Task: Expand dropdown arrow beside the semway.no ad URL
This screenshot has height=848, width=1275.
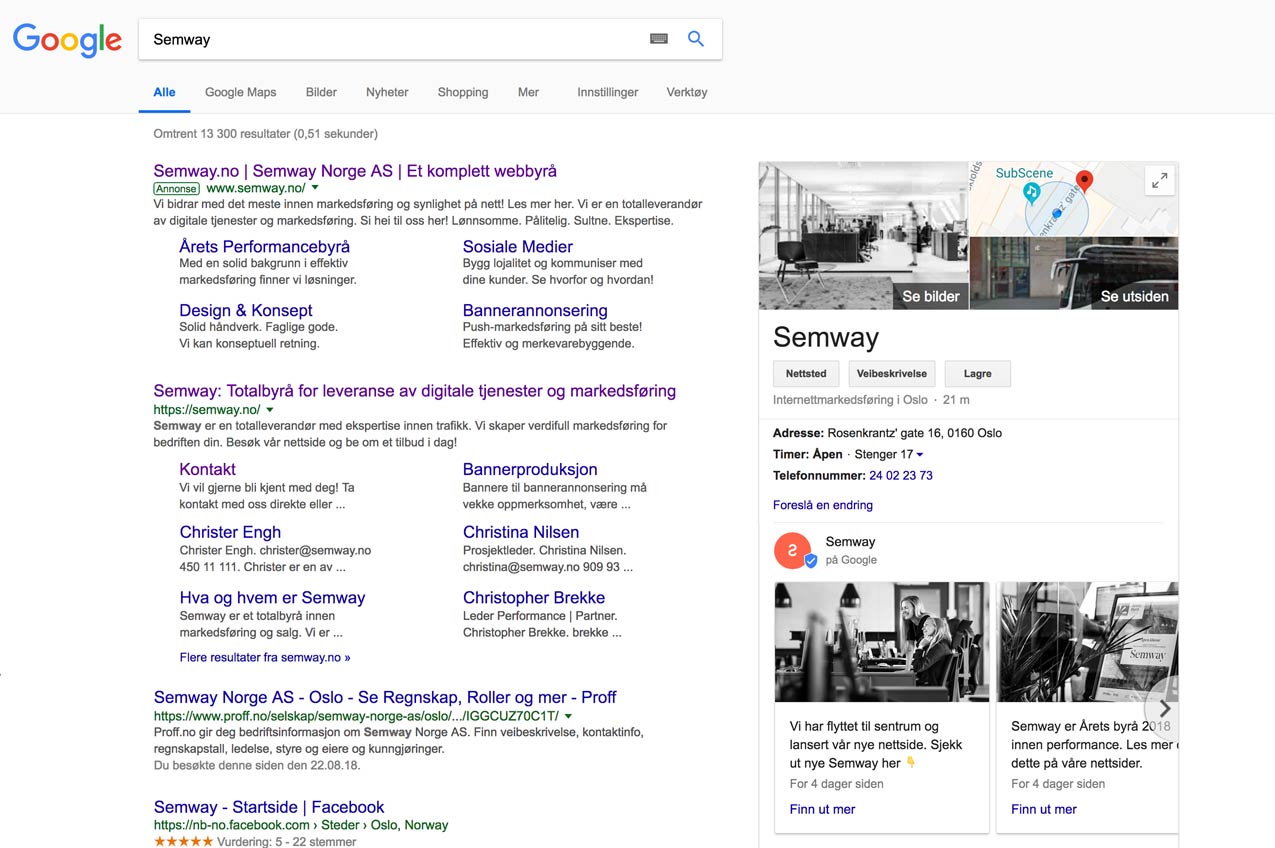Action: coord(314,188)
